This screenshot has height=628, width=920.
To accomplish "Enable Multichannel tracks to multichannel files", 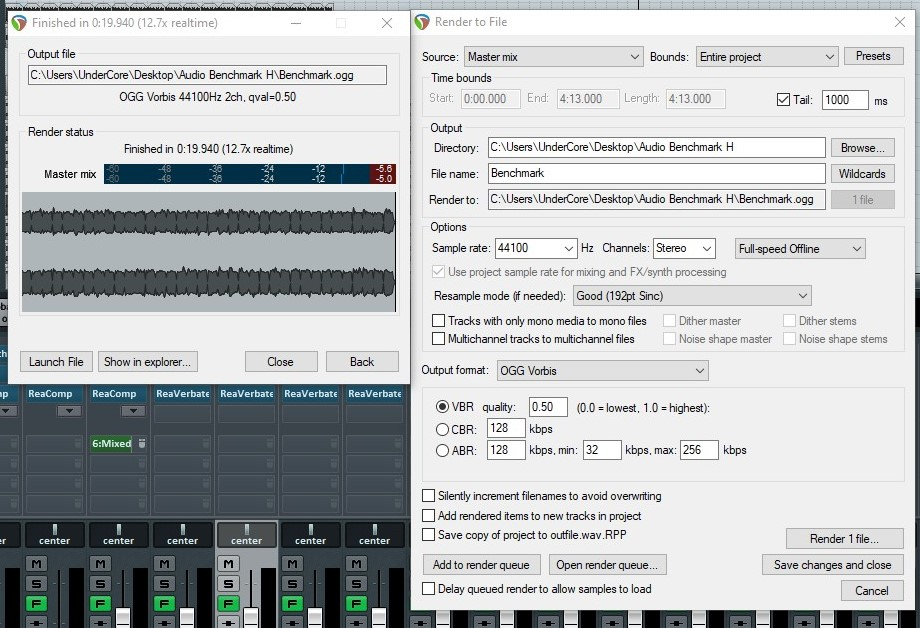I will click(x=438, y=339).
